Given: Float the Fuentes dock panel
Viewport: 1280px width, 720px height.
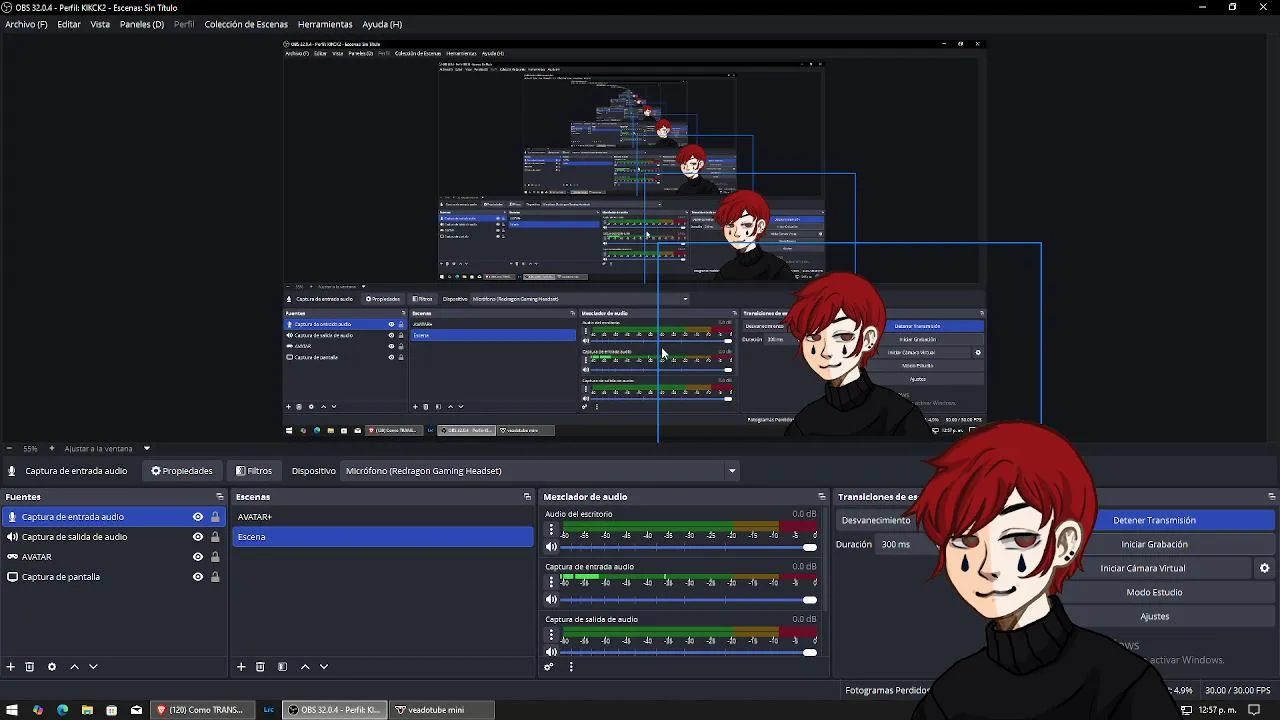Looking at the screenshot, I should click(220, 497).
